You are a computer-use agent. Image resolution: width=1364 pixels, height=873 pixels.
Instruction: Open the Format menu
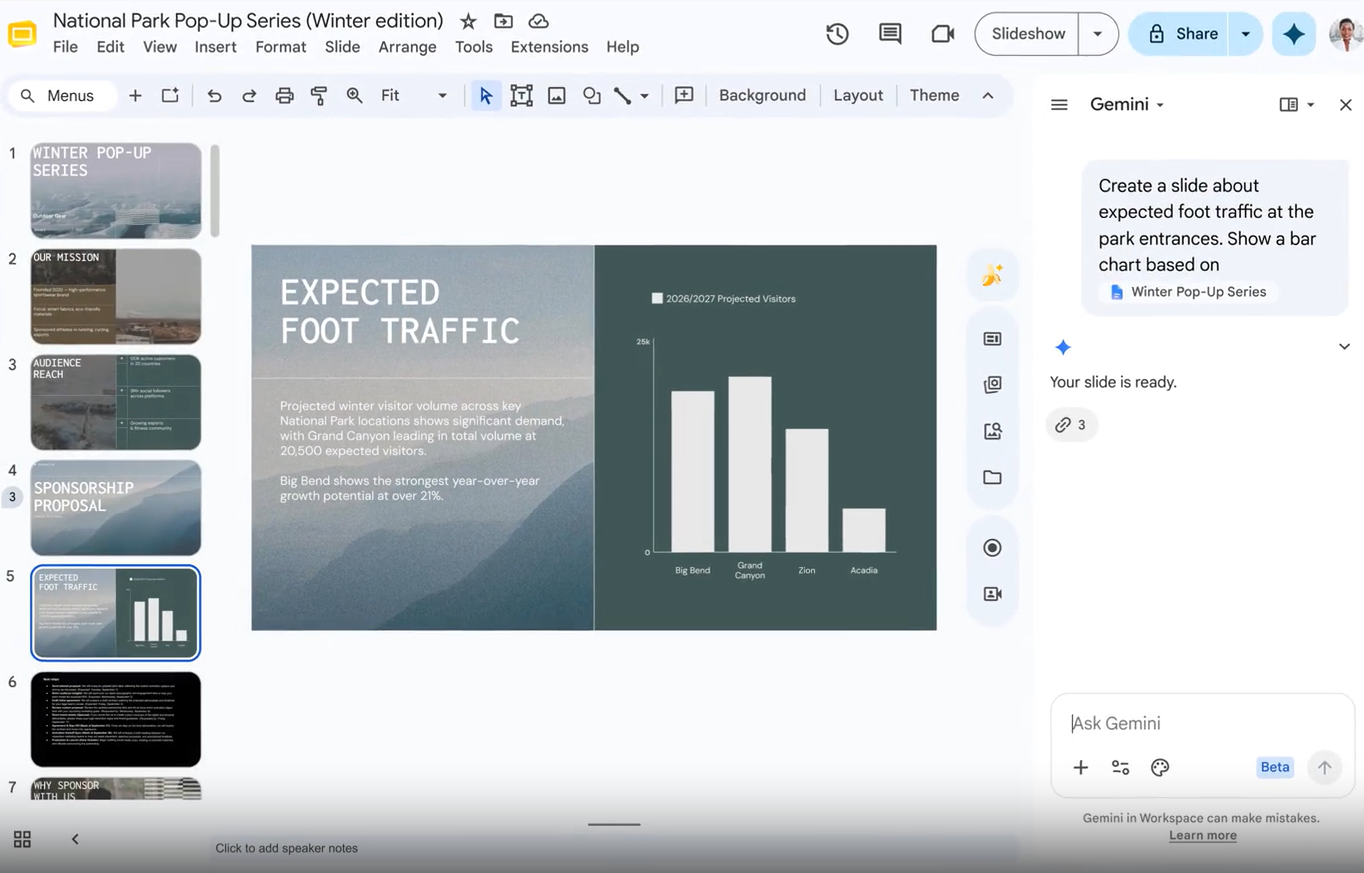click(x=281, y=47)
